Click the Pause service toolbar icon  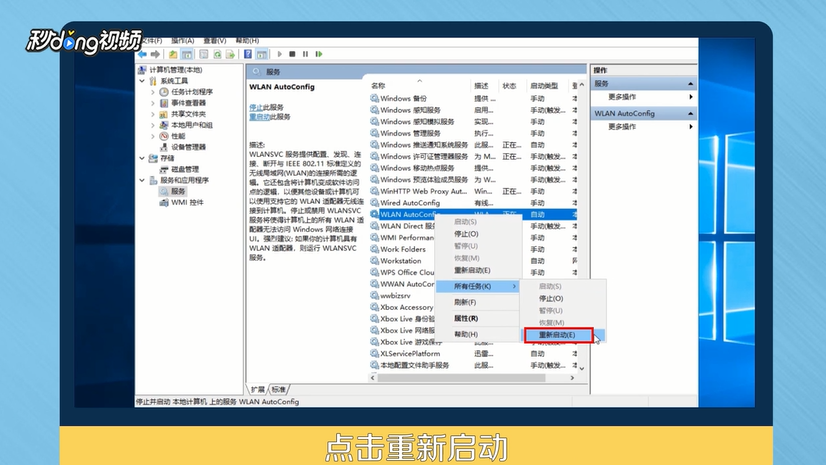pos(306,54)
